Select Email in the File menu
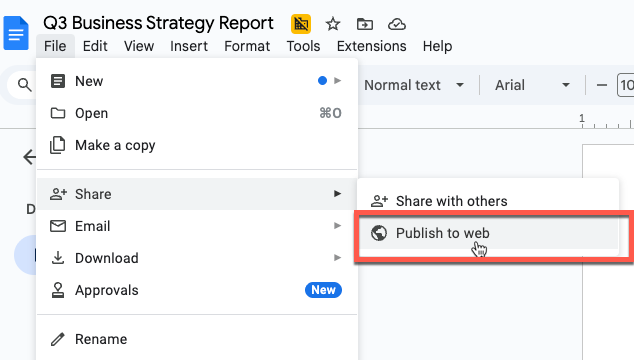 click(197, 226)
